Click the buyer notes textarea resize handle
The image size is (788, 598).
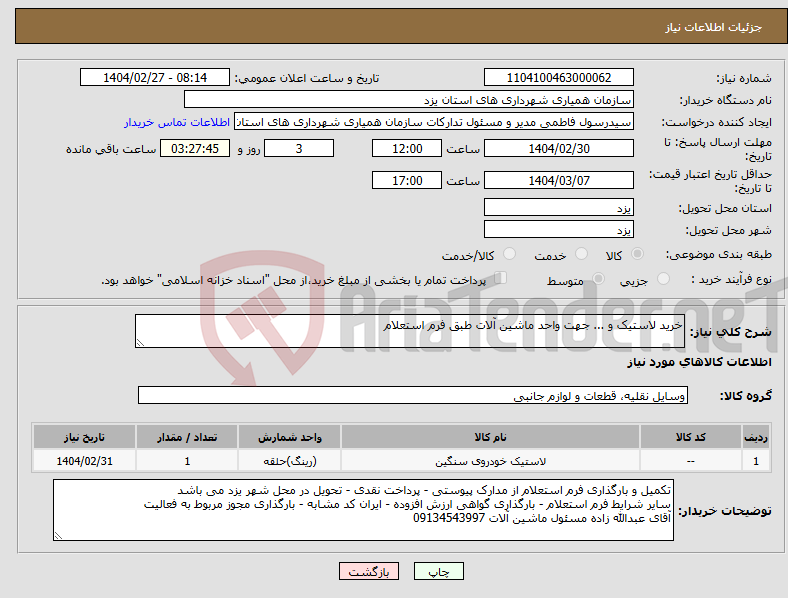pos(58,536)
